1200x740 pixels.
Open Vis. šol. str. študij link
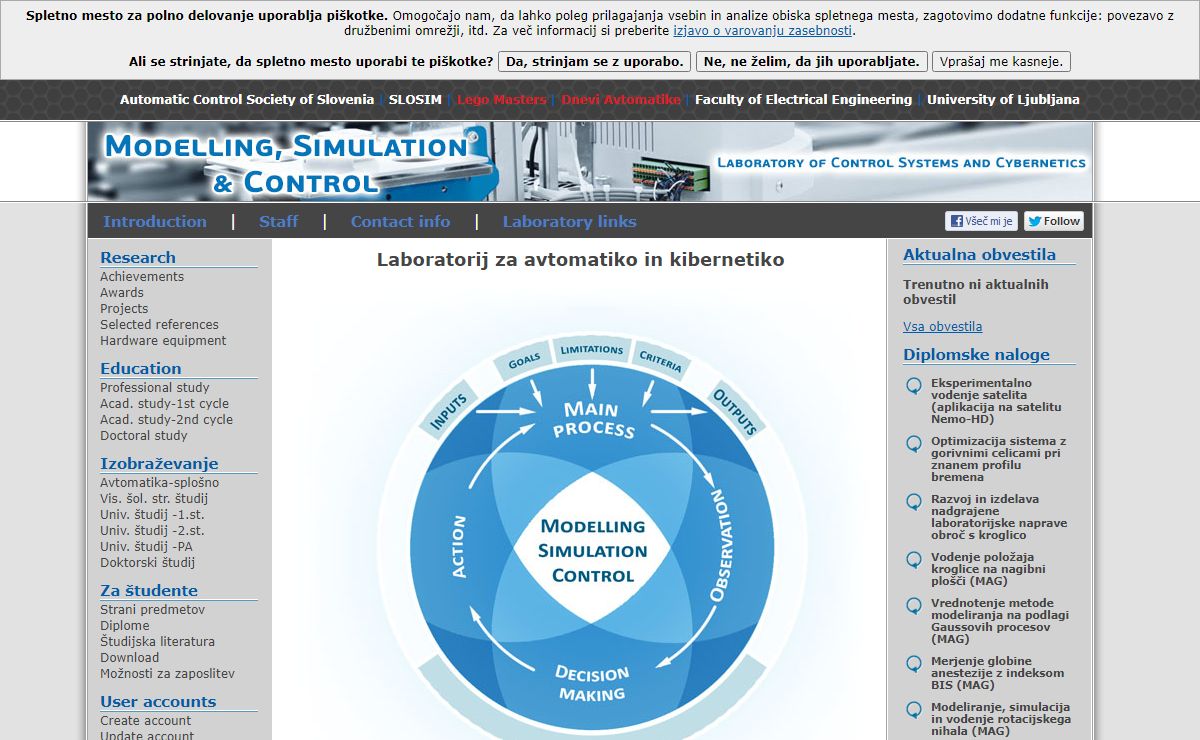click(x=154, y=498)
